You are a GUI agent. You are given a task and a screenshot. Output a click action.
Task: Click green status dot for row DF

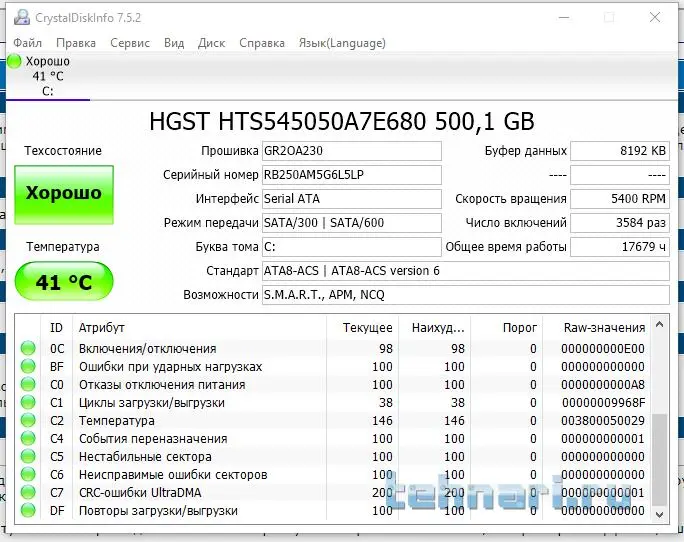(28, 510)
